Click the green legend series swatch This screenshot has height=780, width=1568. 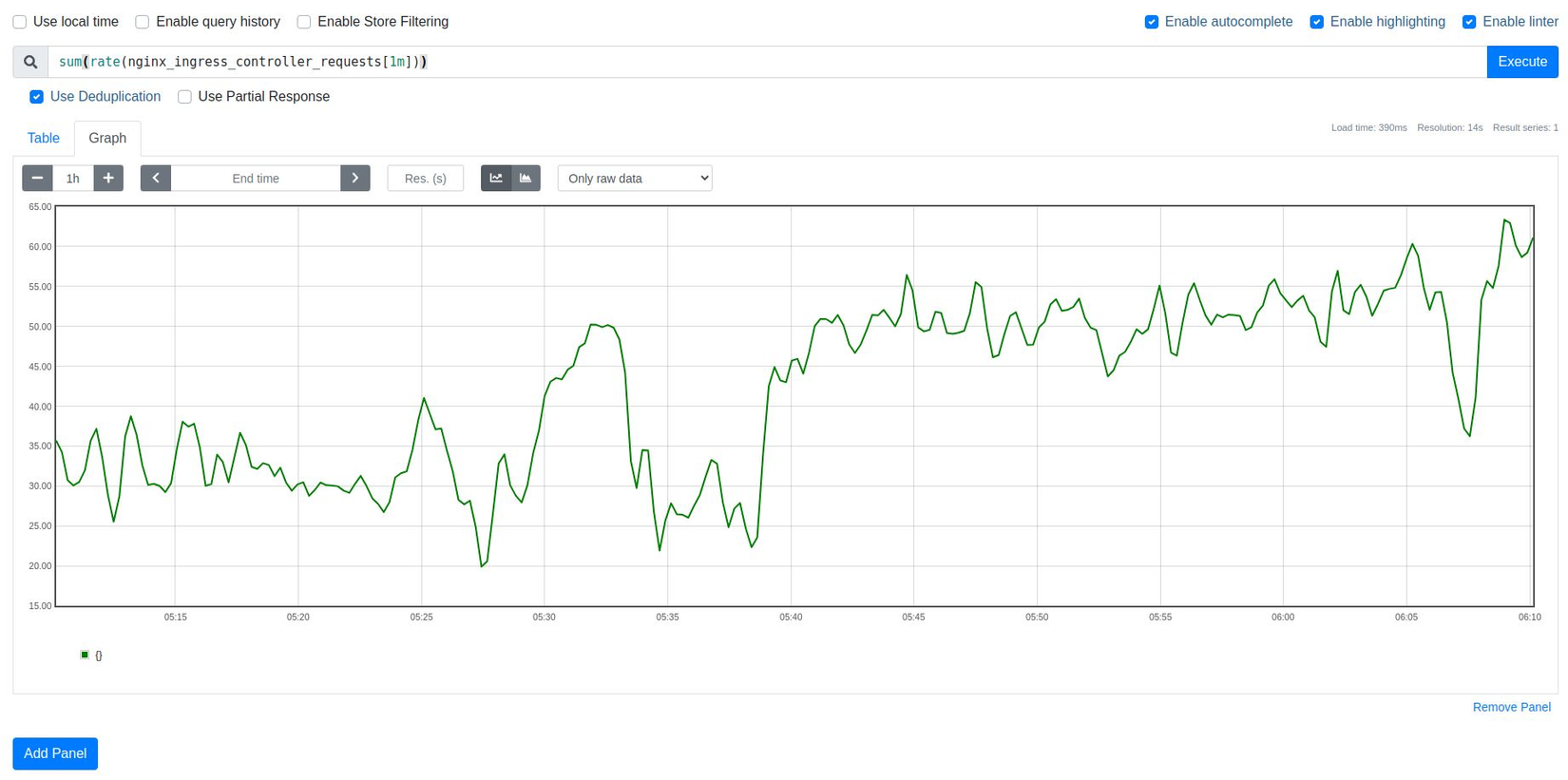pos(85,655)
